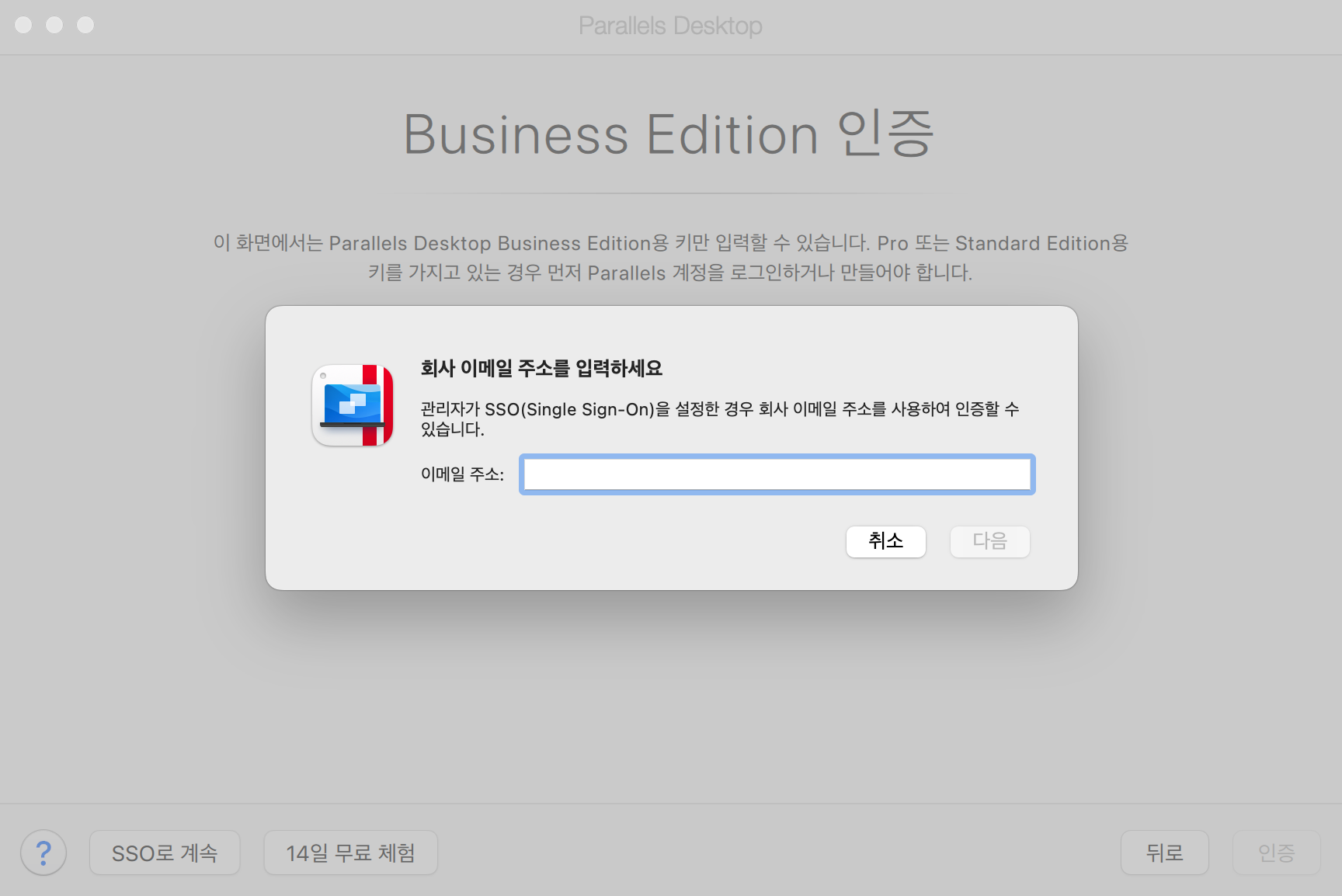Image resolution: width=1342 pixels, height=896 pixels.
Task: Click the SSO(Single Sign-On) description text
Action: (720, 418)
